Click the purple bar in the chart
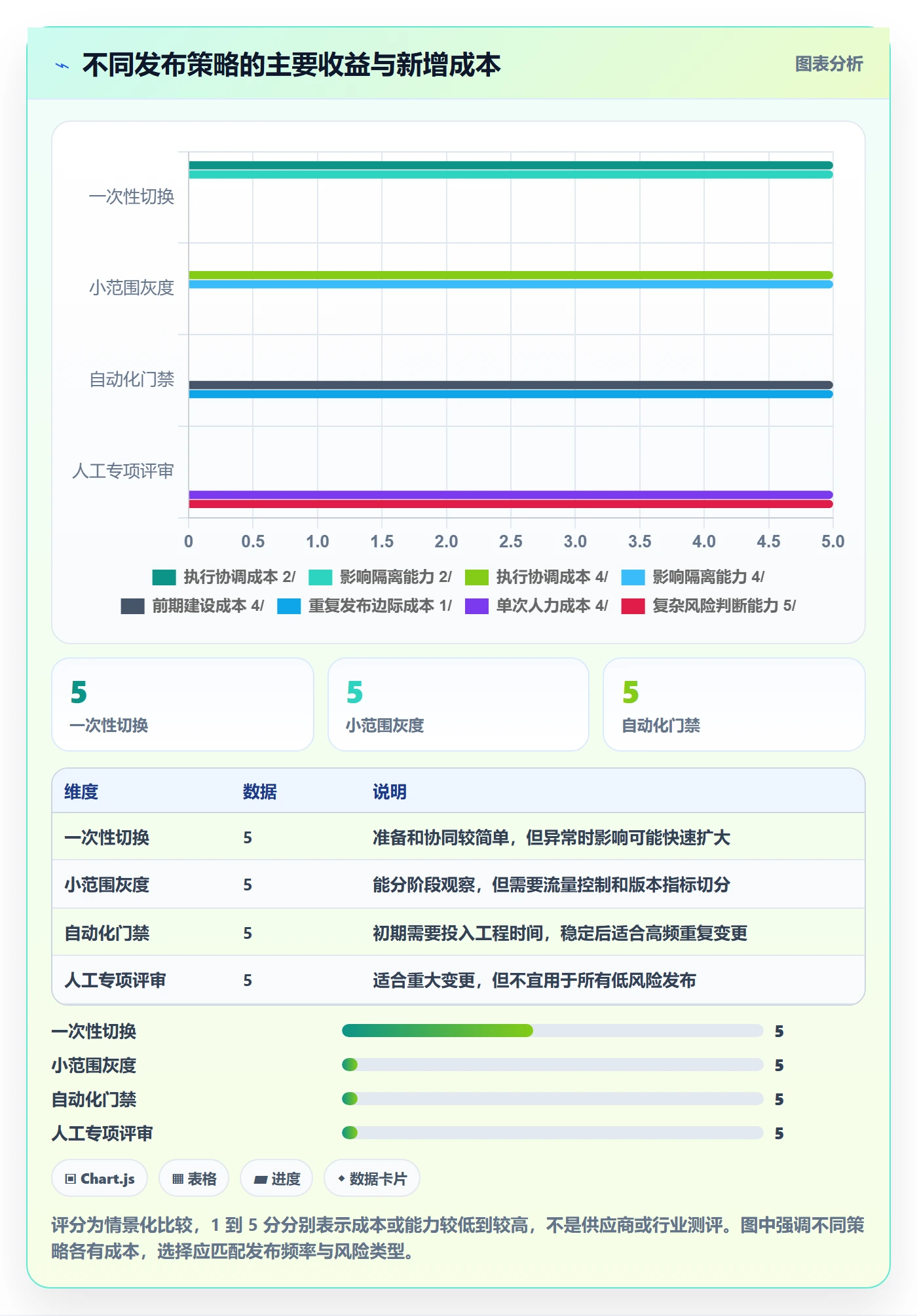Image resolution: width=917 pixels, height=1316 pixels. click(x=511, y=495)
